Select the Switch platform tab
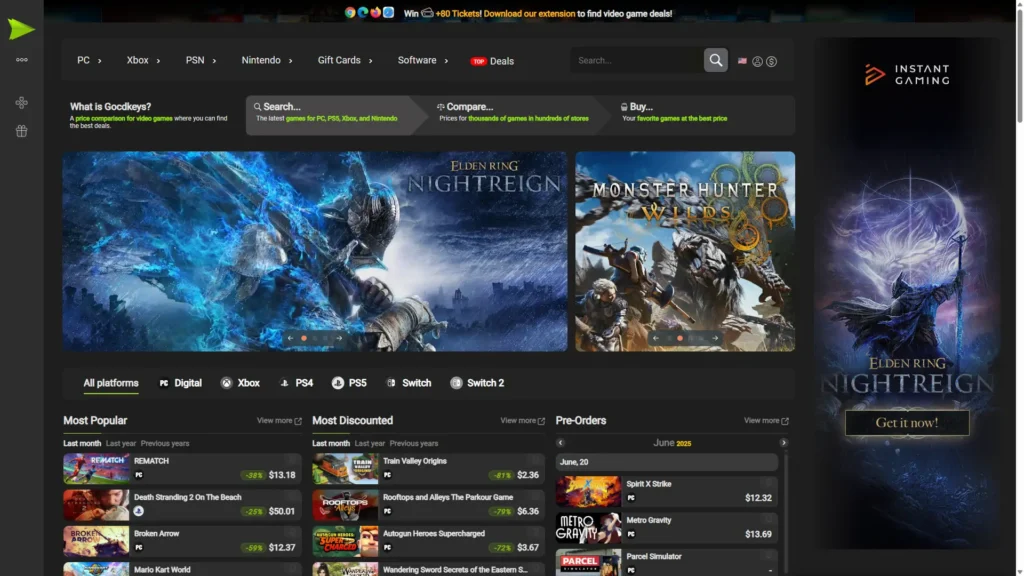The height and width of the screenshot is (576, 1024). (408, 383)
